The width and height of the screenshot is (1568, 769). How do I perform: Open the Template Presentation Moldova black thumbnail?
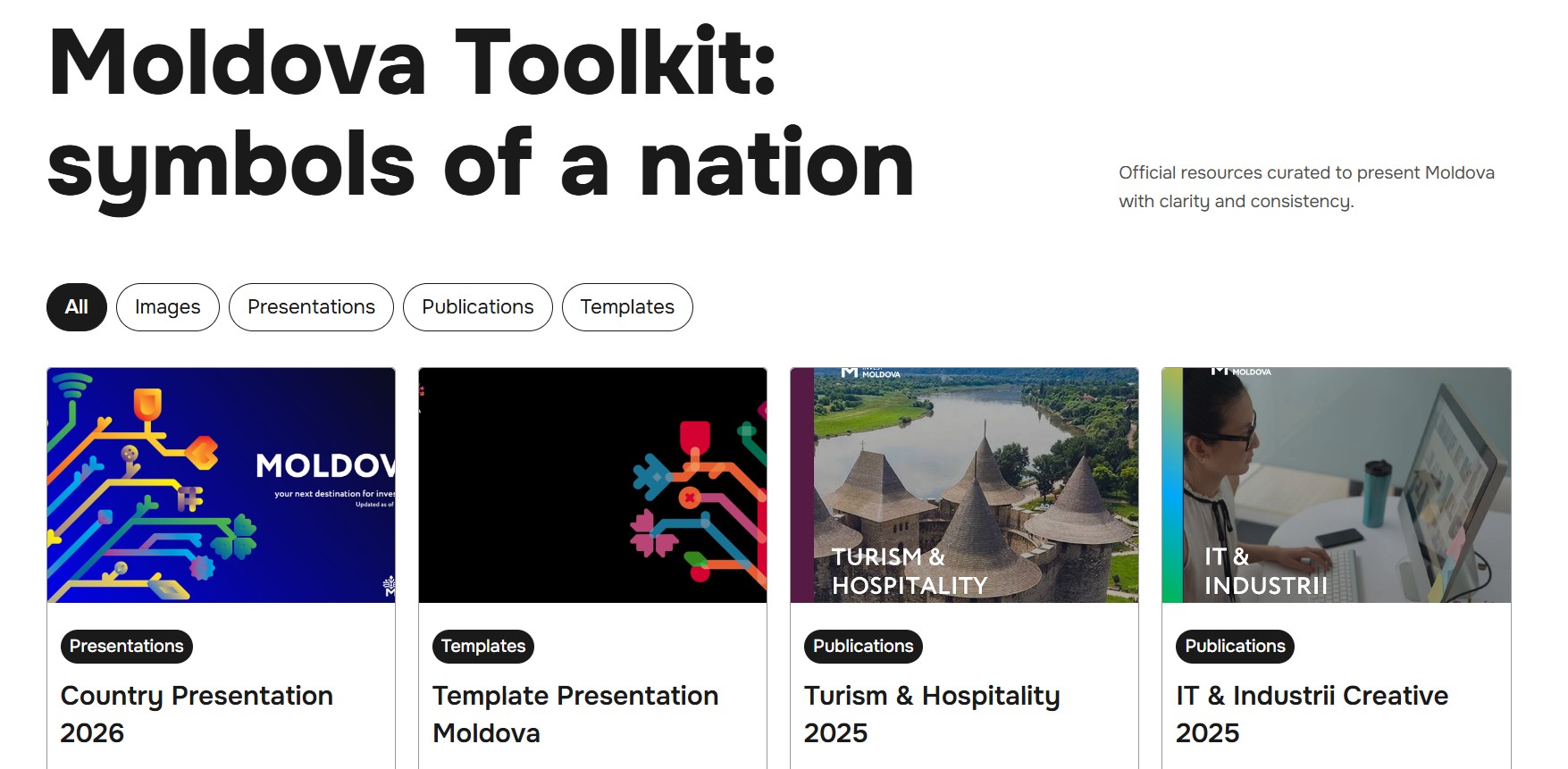592,485
